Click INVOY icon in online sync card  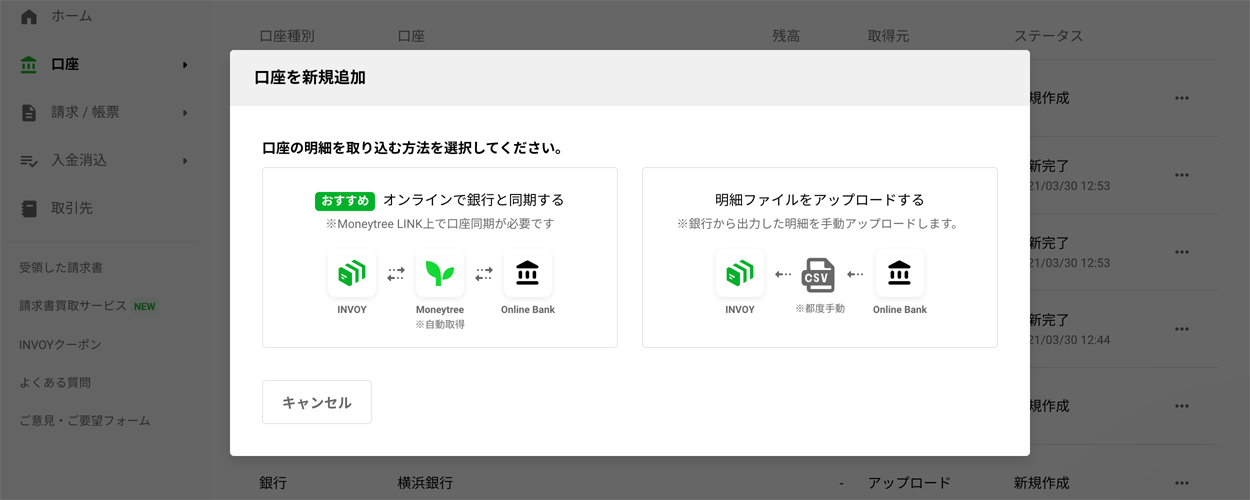[352, 273]
